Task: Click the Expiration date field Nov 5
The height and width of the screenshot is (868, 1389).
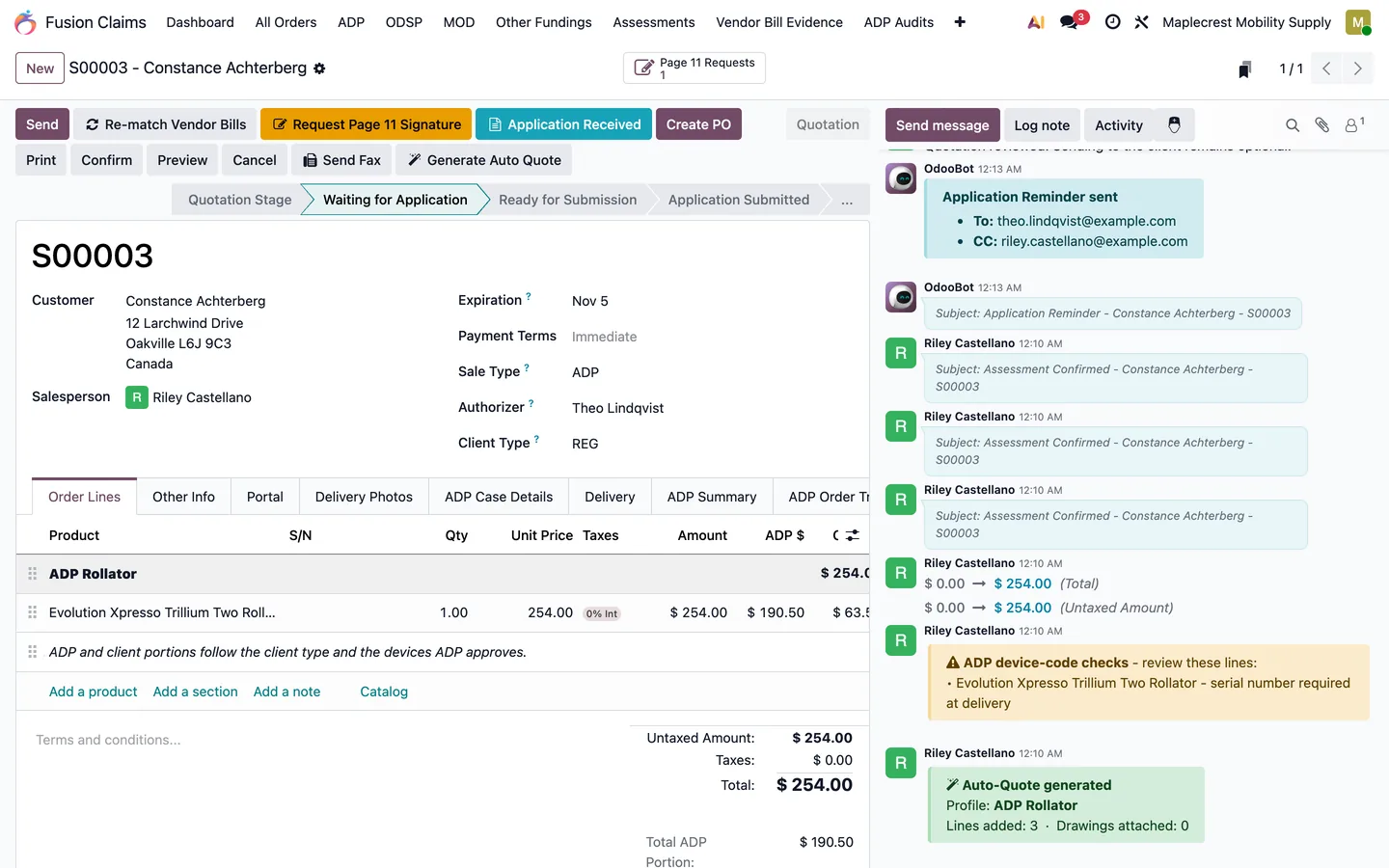Action: point(590,301)
